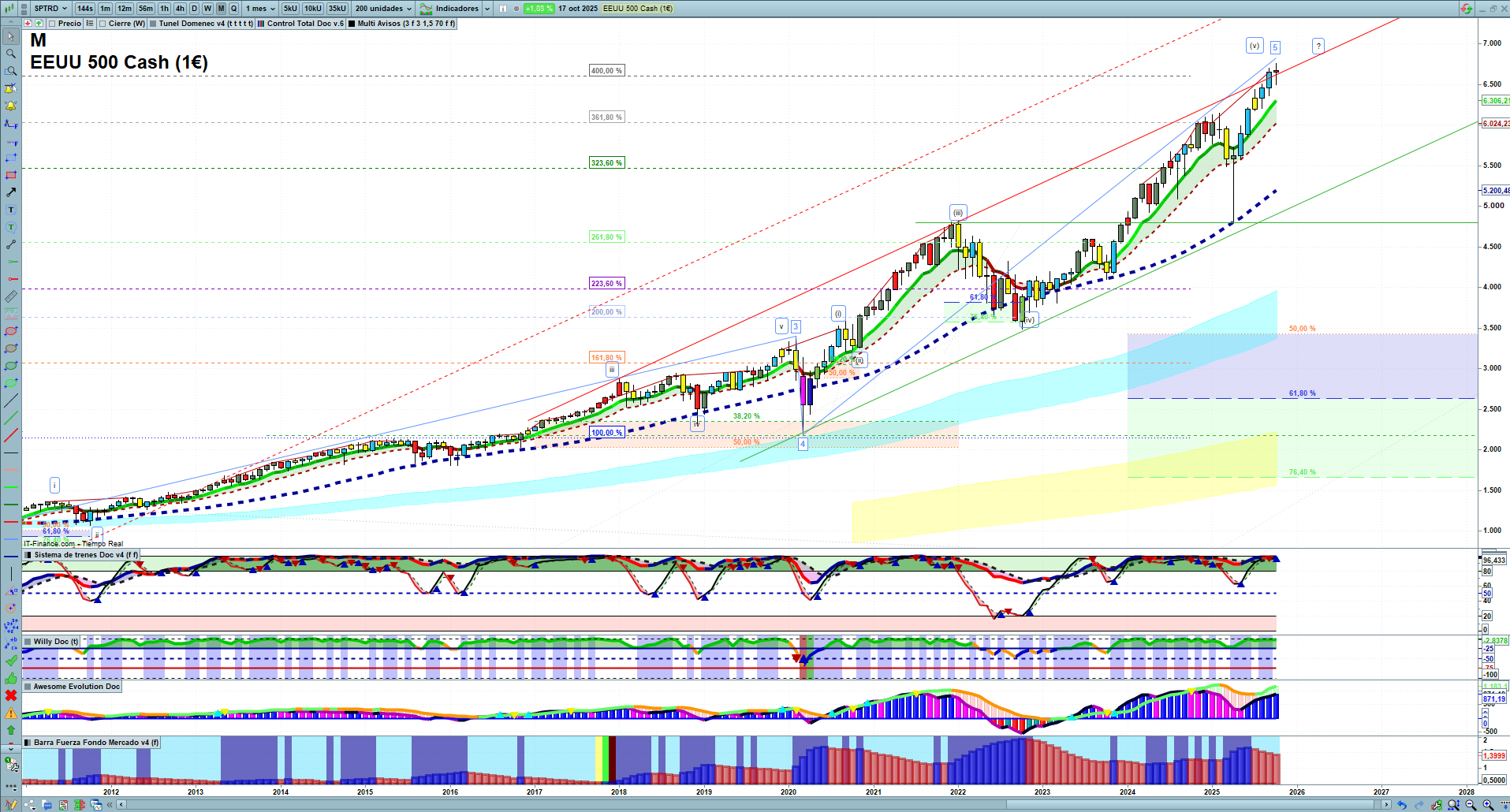Toggle the Cierre (W) checkbox
The image size is (1510, 812).
103,24
